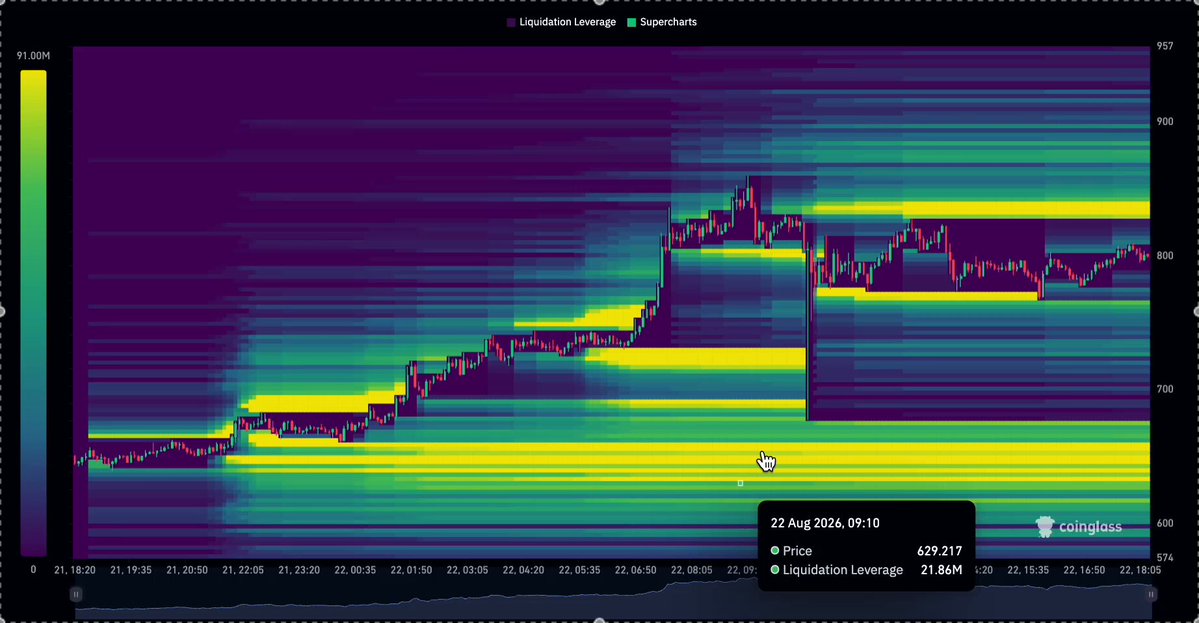This screenshot has height=623, width=1199.
Task: Click the '22, 00:35' time axis label
Action: [355, 570]
